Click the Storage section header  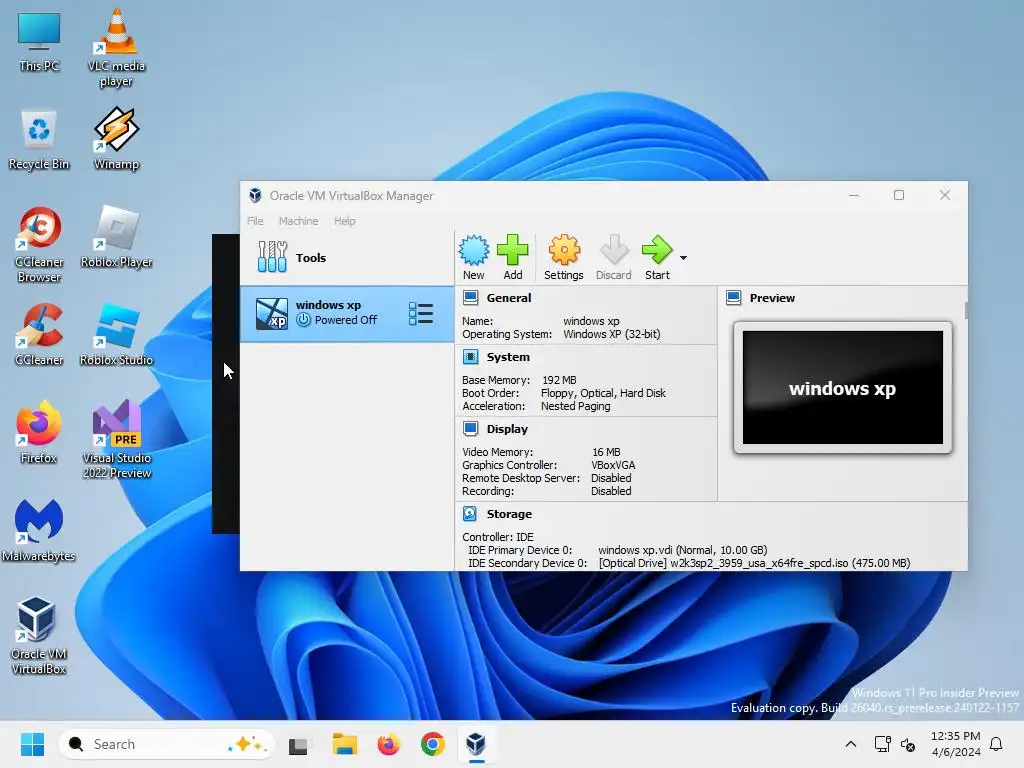pyautogui.click(x=509, y=514)
